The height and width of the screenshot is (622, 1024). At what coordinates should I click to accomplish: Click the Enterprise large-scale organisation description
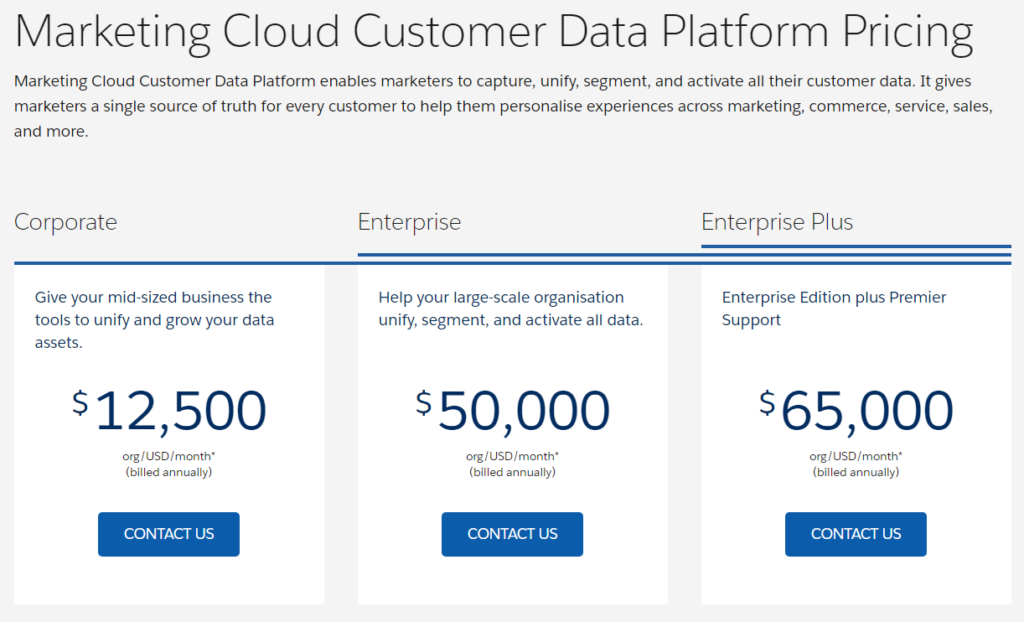point(500,308)
